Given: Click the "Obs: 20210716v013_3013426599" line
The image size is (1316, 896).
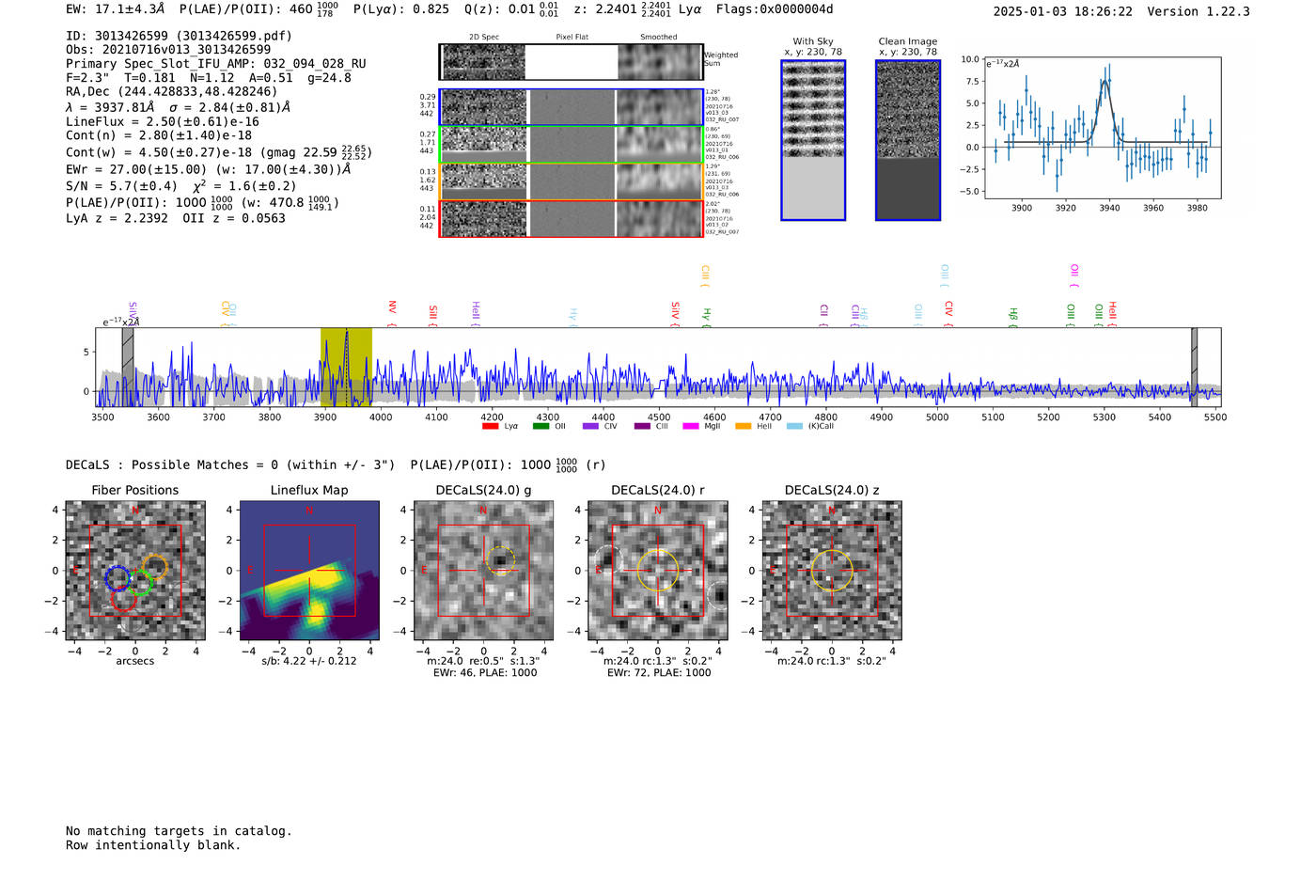Looking at the screenshot, I should point(168,50).
